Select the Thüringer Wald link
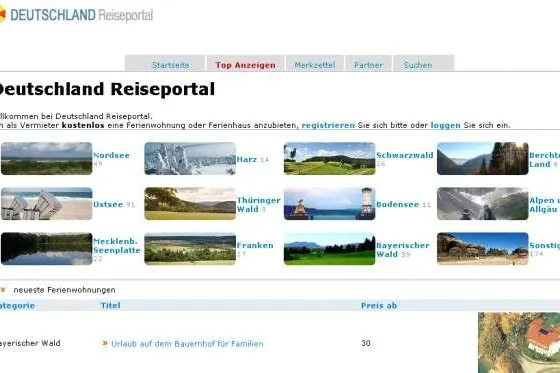Screen dimensions: 560x373 tap(259, 205)
